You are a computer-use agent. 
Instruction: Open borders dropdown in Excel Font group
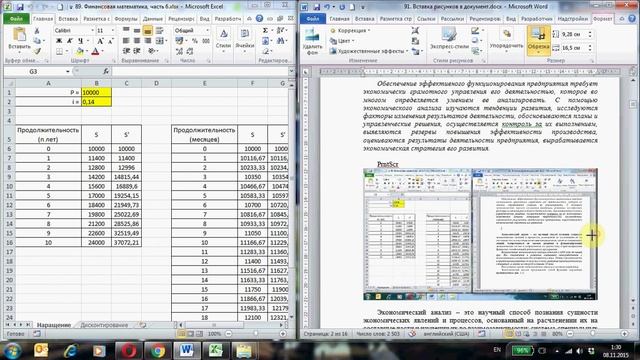tap(67, 51)
